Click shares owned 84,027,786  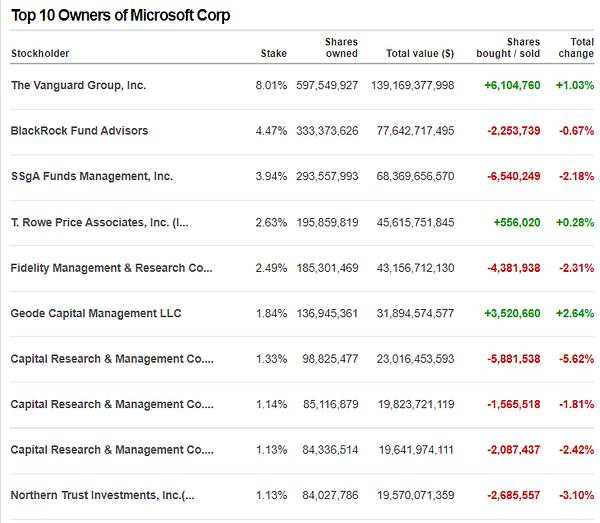click(330, 495)
